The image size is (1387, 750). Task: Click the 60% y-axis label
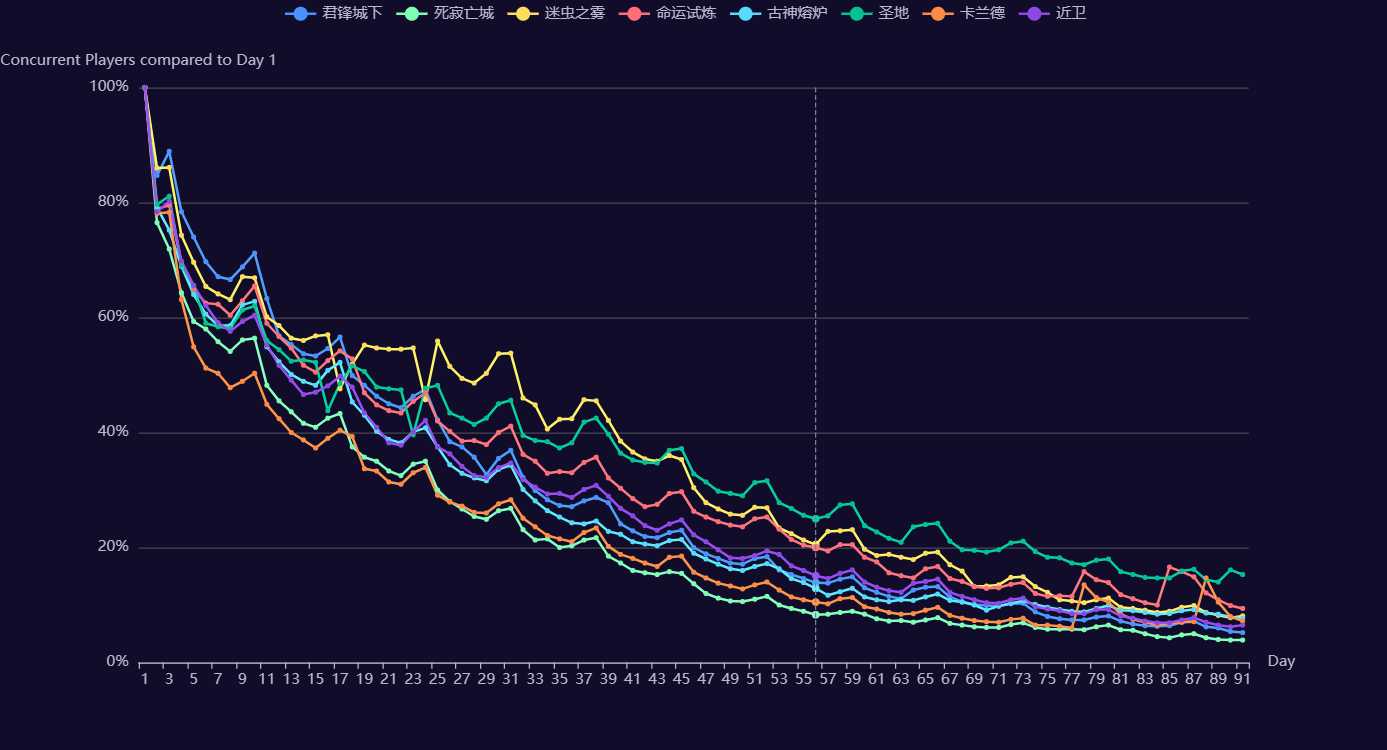tap(113, 317)
